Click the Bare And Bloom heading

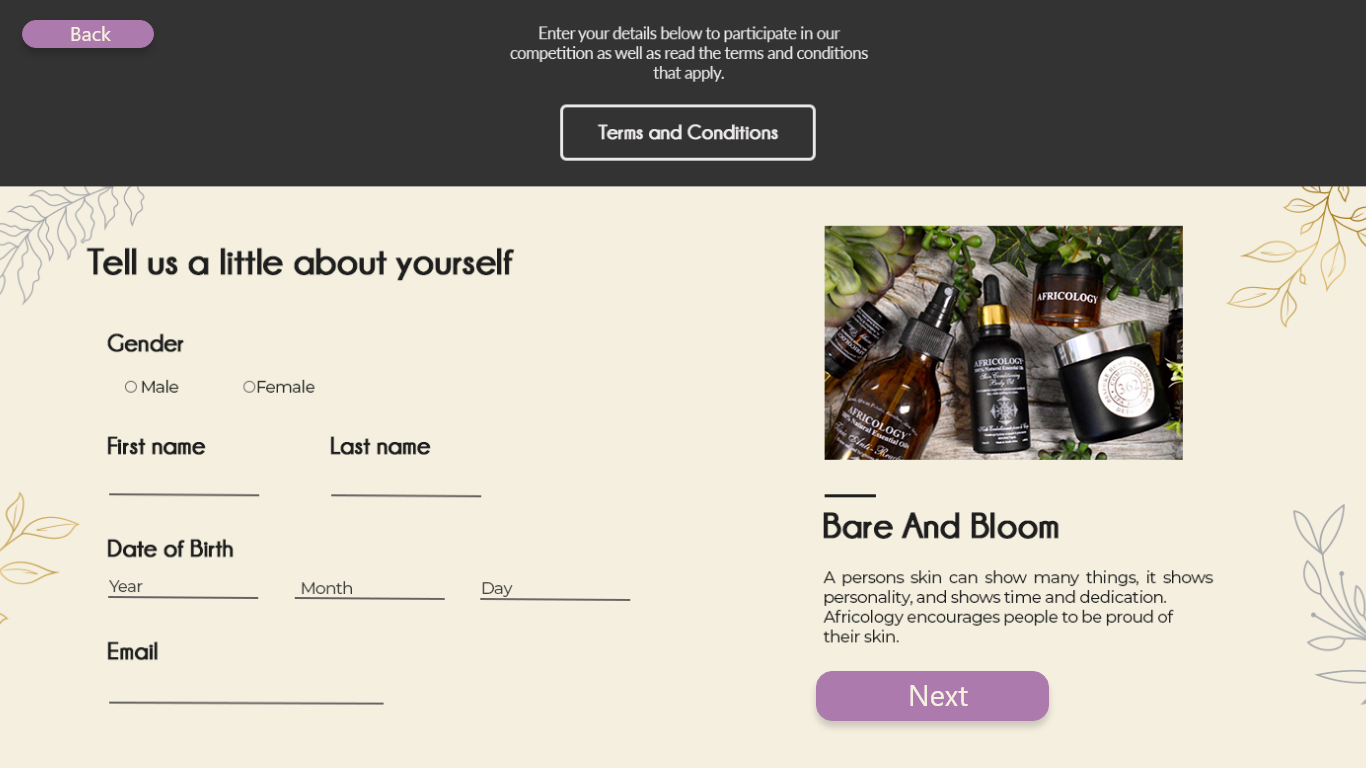click(x=940, y=527)
